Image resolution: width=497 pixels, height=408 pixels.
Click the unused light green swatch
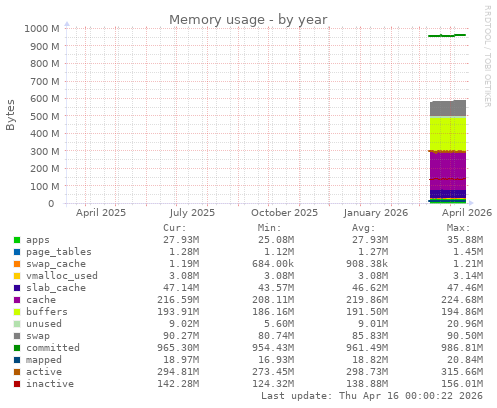[x=17, y=324]
